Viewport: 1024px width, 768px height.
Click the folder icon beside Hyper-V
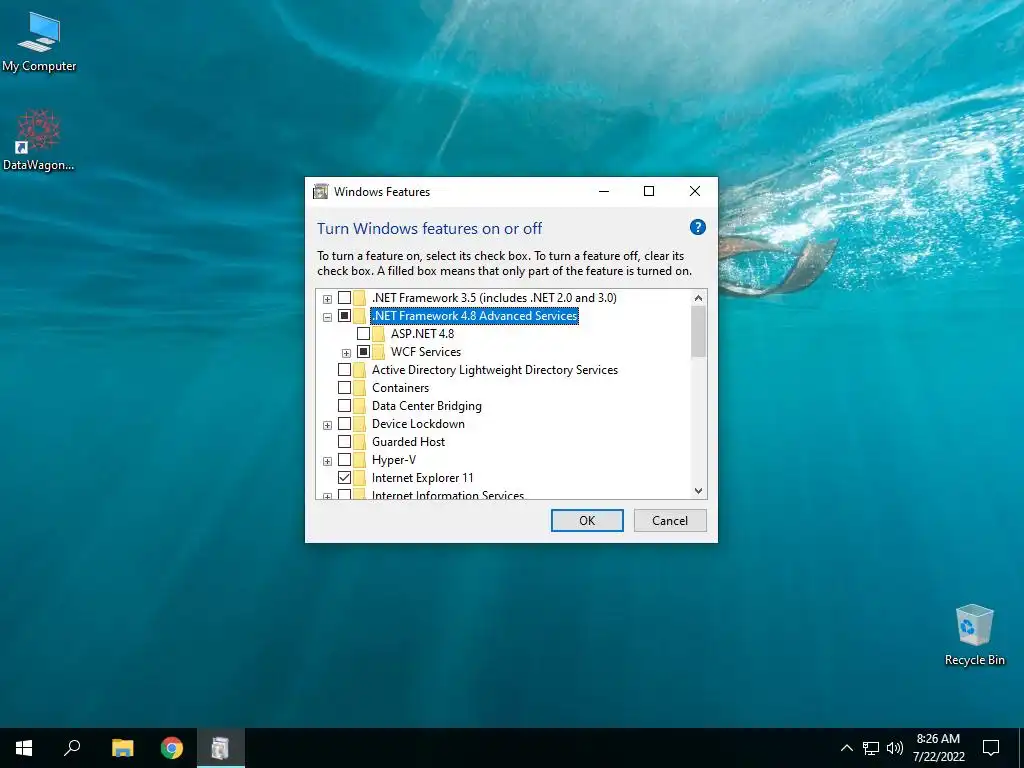click(360, 460)
